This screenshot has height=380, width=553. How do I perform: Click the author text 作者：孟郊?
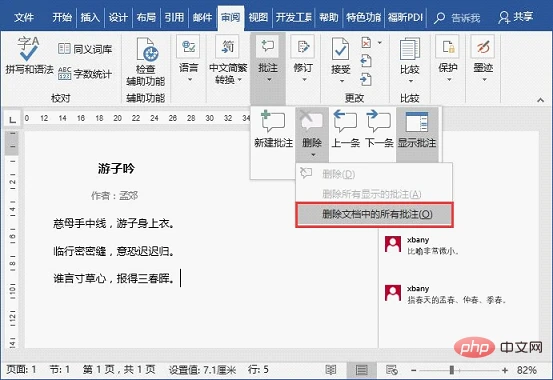[114, 195]
